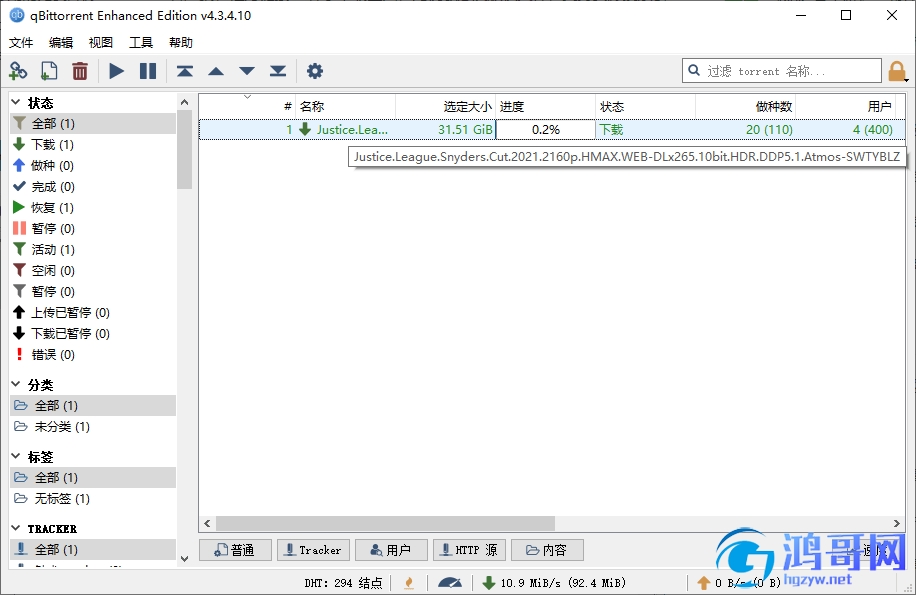Open the 用户 peers tab
916x595 pixels.
pos(391,550)
